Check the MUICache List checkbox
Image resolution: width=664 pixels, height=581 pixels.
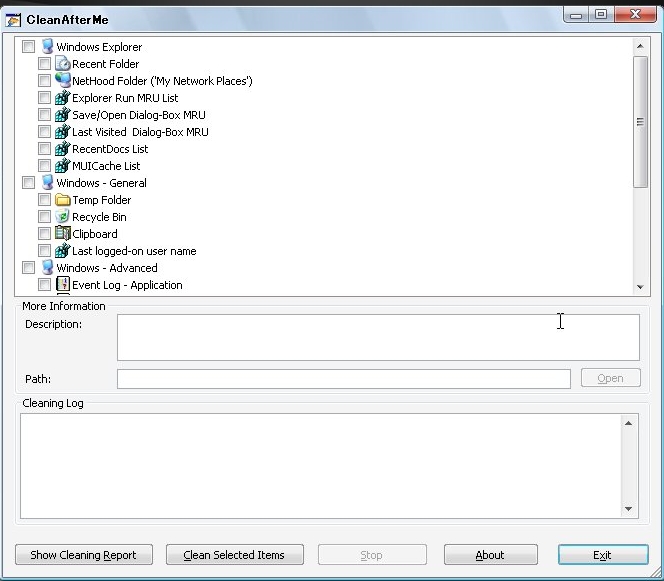(x=44, y=166)
